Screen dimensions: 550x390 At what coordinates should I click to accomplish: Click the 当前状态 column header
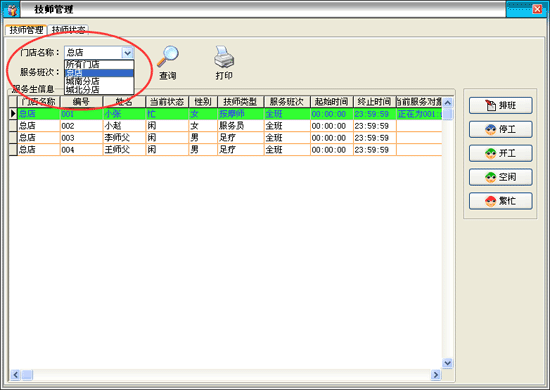click(x=167, y=102)
